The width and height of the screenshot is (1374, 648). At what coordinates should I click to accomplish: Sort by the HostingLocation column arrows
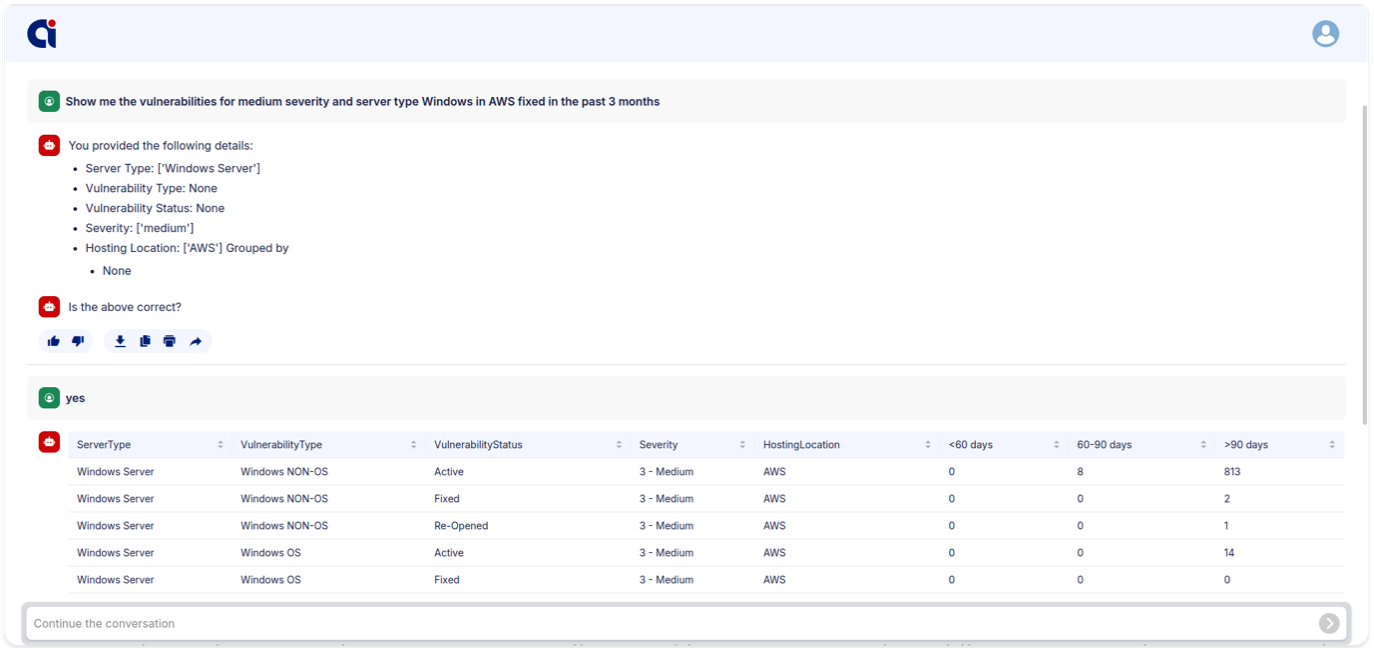(928, 445)
